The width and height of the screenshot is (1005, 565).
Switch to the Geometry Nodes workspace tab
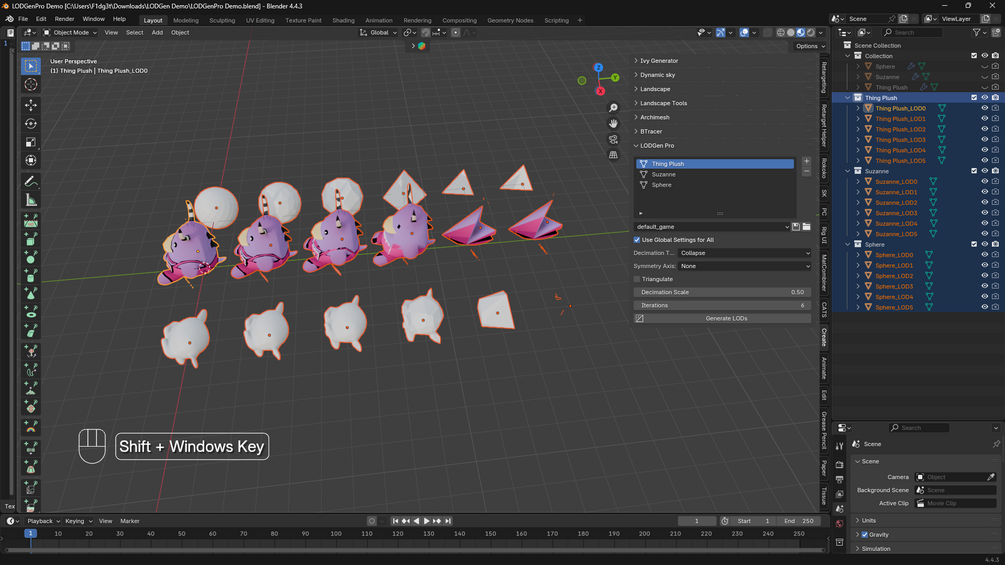tap(510, 20)
